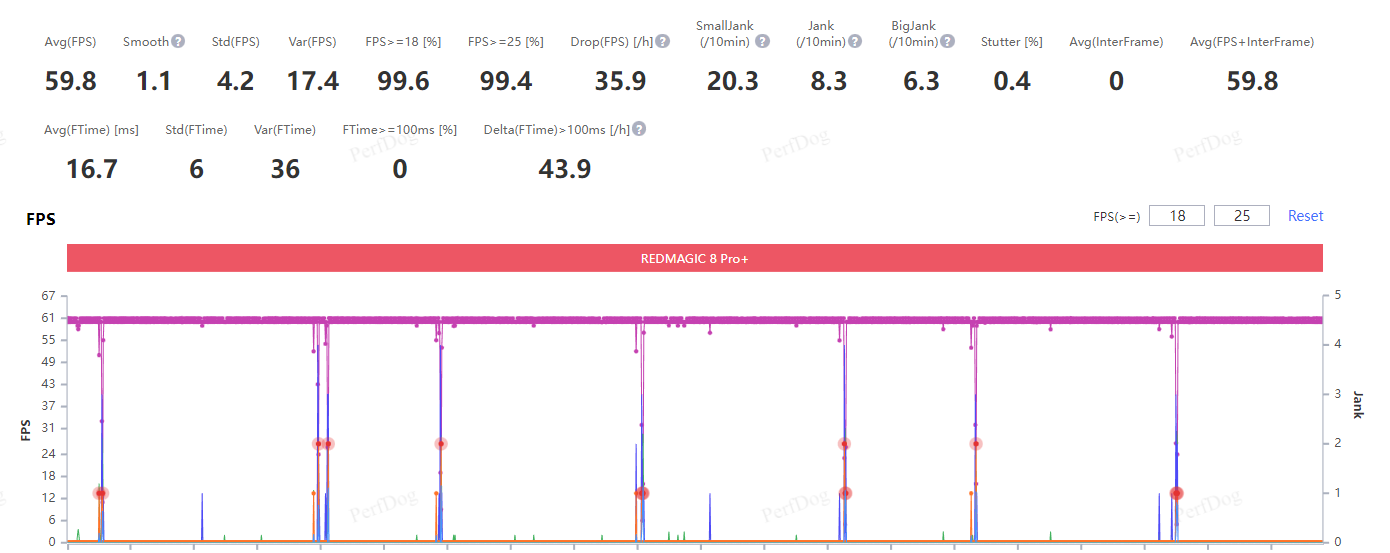The width and height of the screenshot is (1390, 553).
Task: Click the FPS>=18 [%] value 99.6
Action: tap(404, 81)
